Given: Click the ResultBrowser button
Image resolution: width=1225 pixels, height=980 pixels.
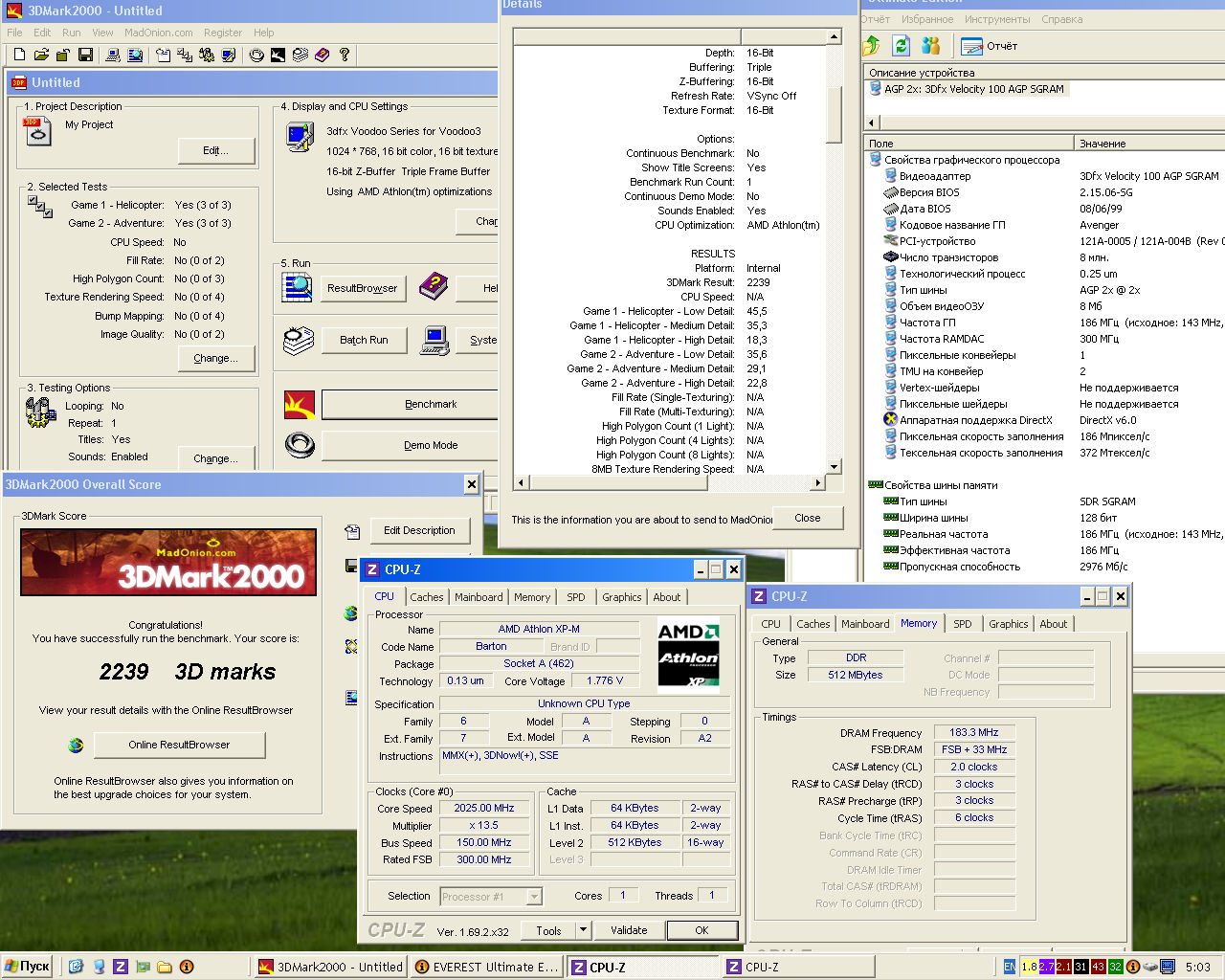Looking at the screenshot, I should pos(362,288).
